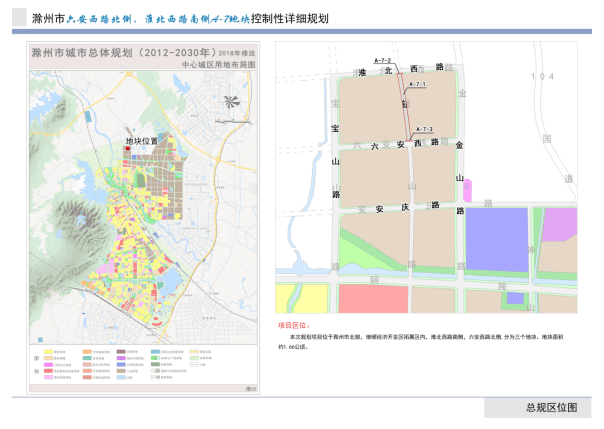
Task: Click the 104 road number label
Action: point(543,77)
